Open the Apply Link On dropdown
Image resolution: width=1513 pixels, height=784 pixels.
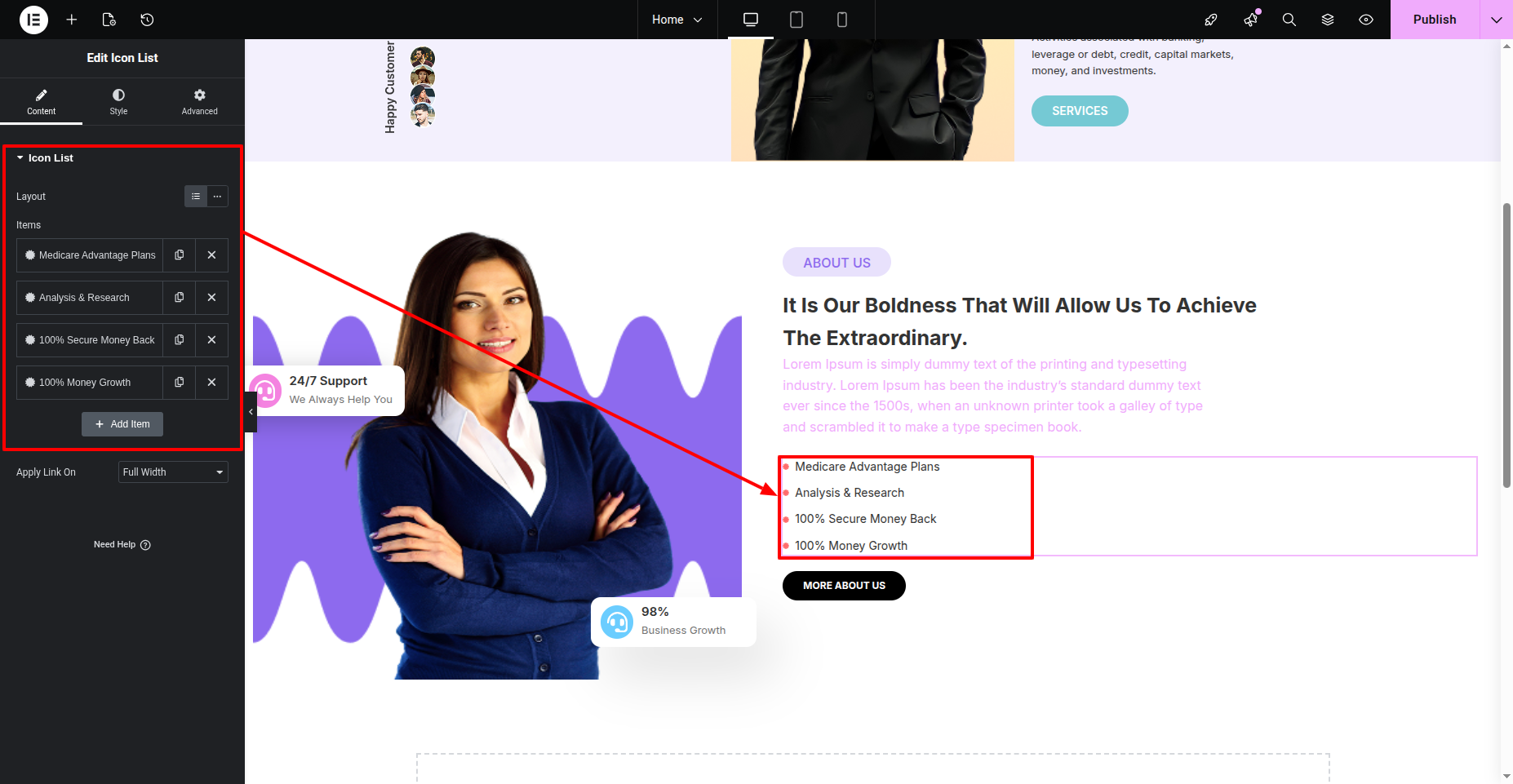pos(173,472)
